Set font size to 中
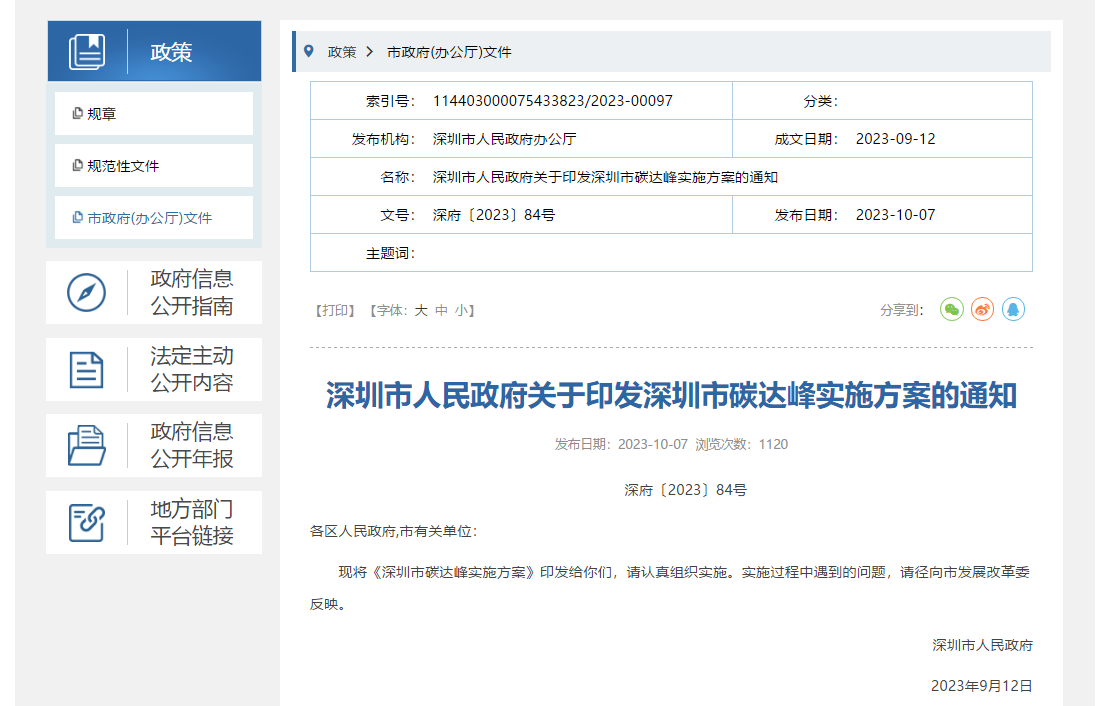 pyautogui.click(x=441, y=311)
